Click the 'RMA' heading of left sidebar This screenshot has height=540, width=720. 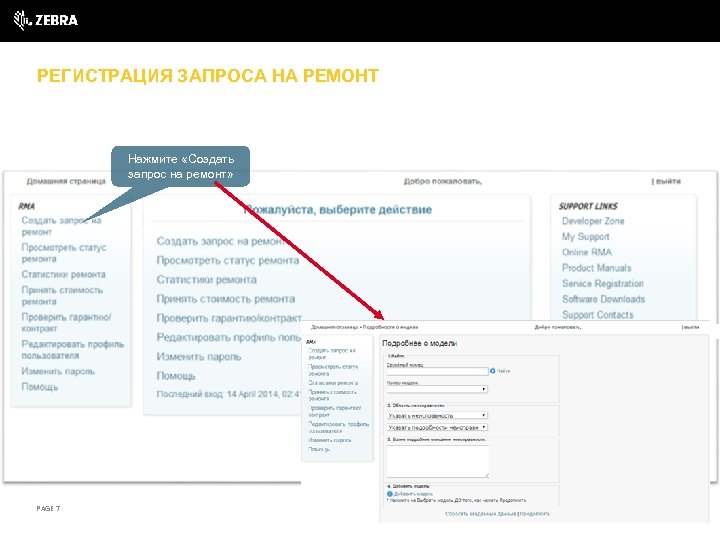(27, 206)
